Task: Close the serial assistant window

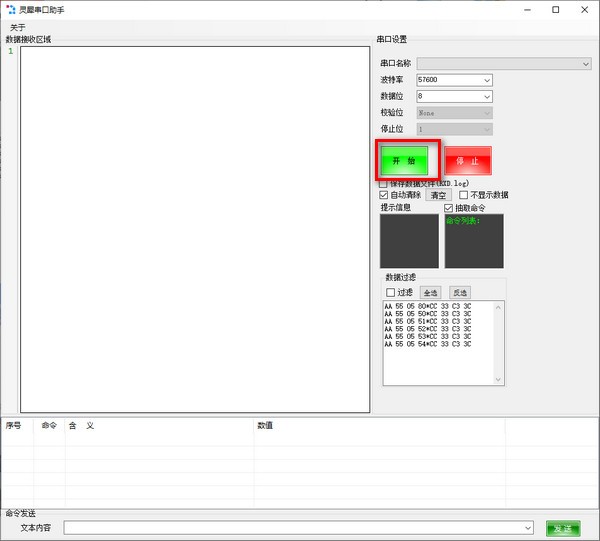Action: point(585,10)
